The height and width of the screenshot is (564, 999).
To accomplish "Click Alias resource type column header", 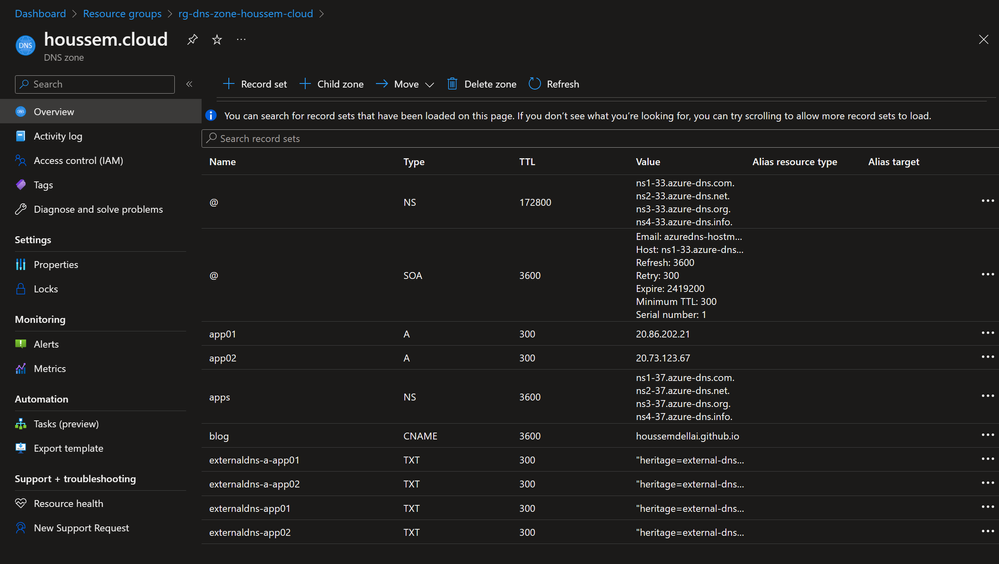I will pyautogui.click(x=794, y=162).
